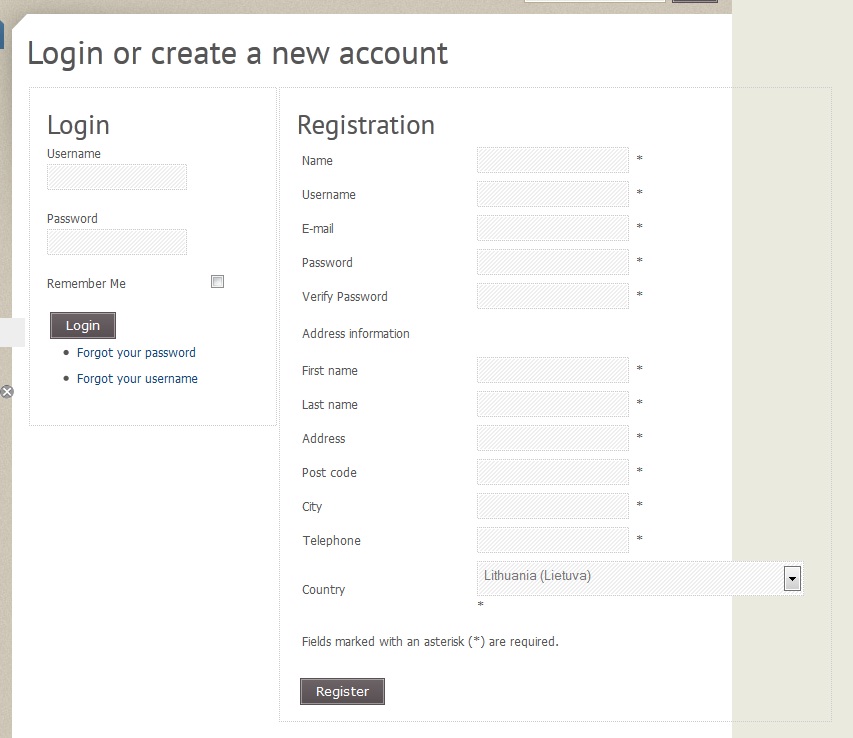Click the Registration Username input box
Screen dimensions: 853x738
553,194
